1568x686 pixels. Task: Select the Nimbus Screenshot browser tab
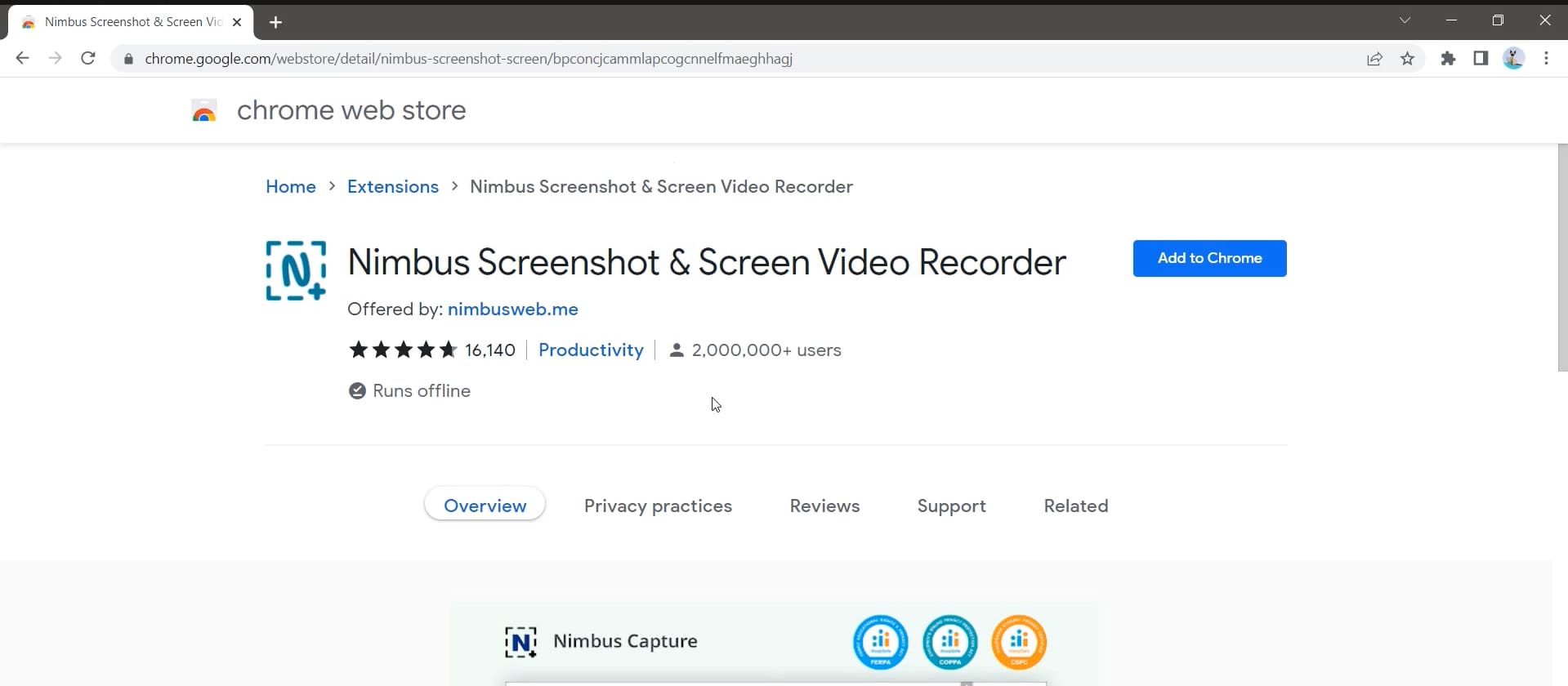(x=131, y=22)
